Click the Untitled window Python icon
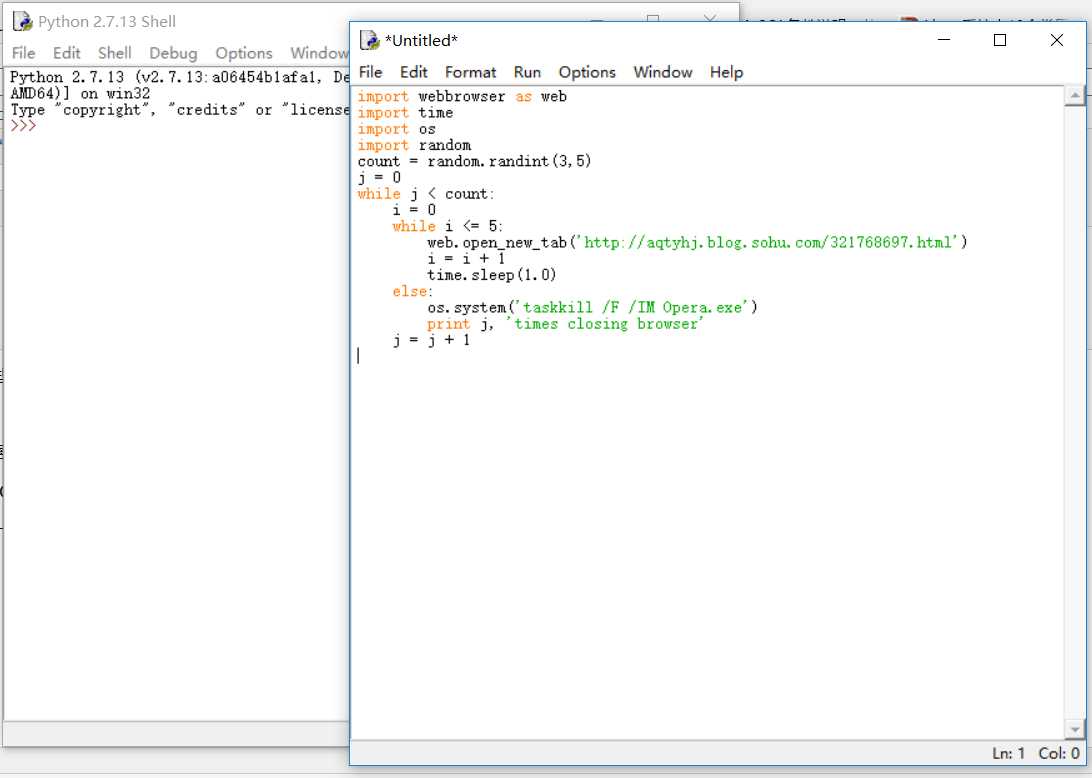This screenshot has width=1092, height=778. pos(369,40)
